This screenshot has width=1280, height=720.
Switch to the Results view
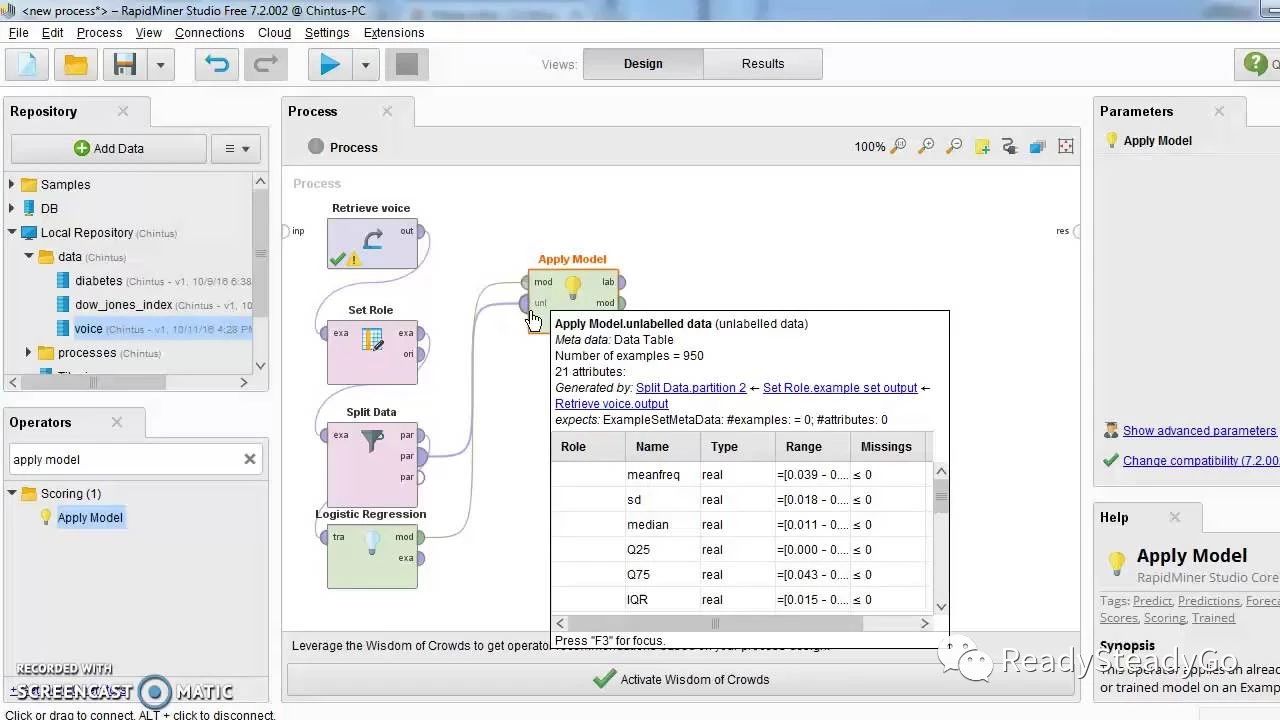tap(763, 63)
